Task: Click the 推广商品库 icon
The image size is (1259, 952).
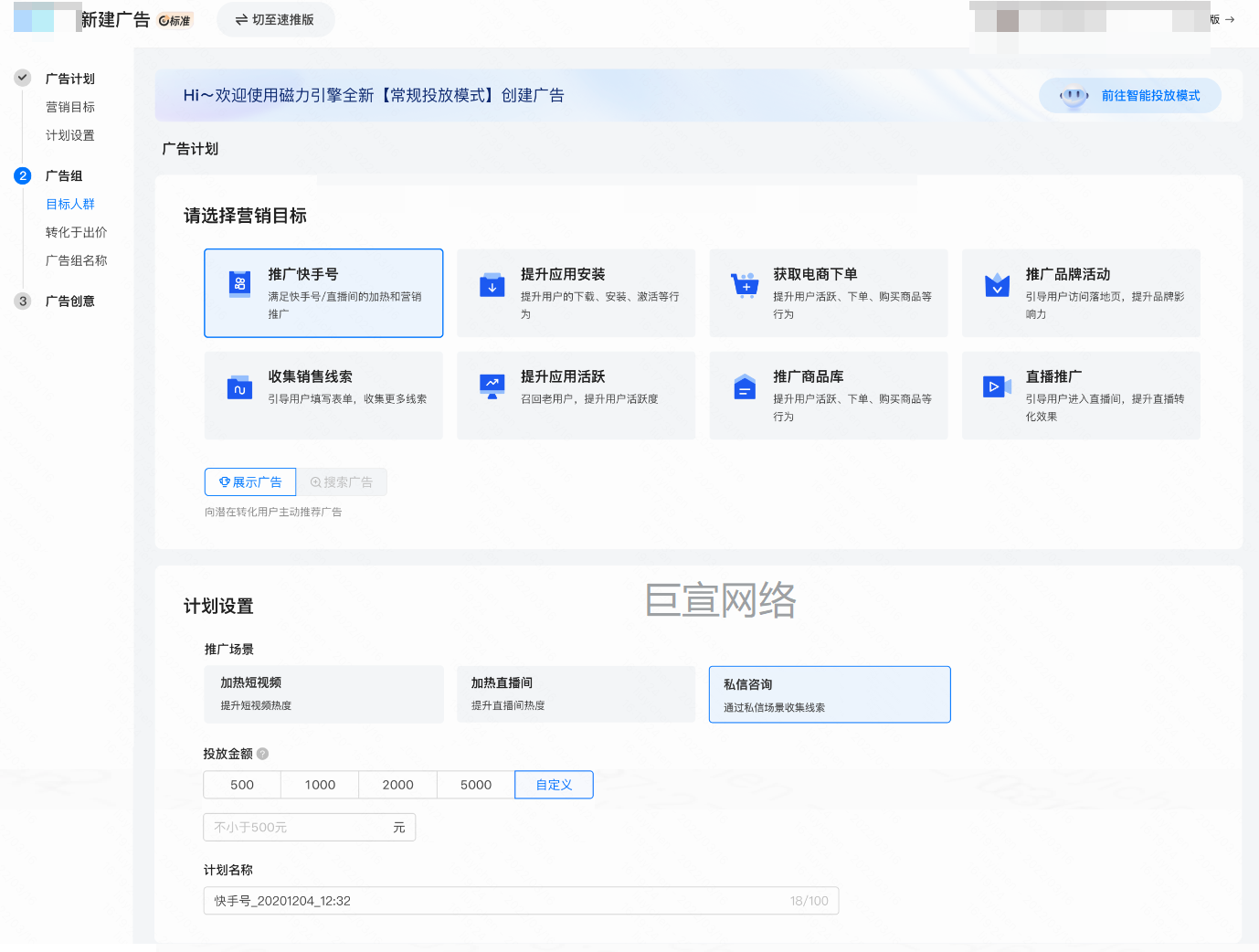Action: pyautogui.click(x=745, y=387)
